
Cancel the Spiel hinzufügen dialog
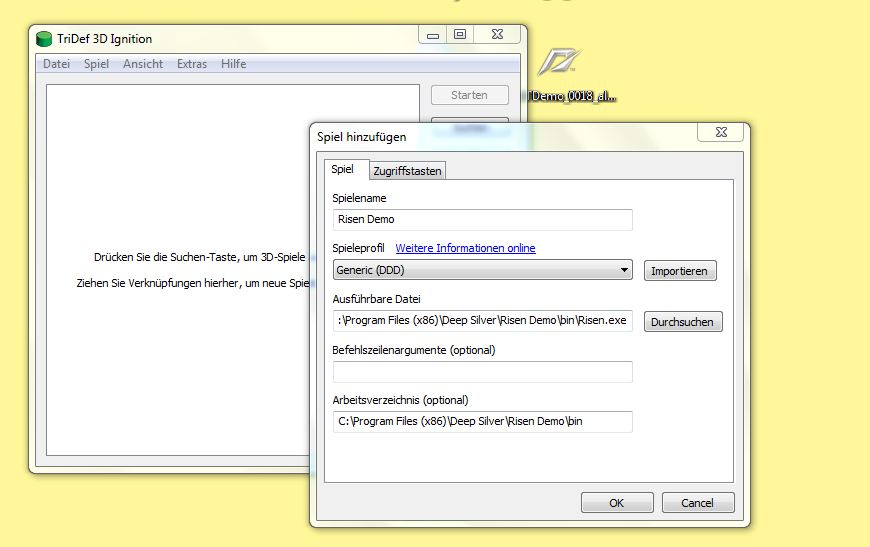(x=697, y=503)
